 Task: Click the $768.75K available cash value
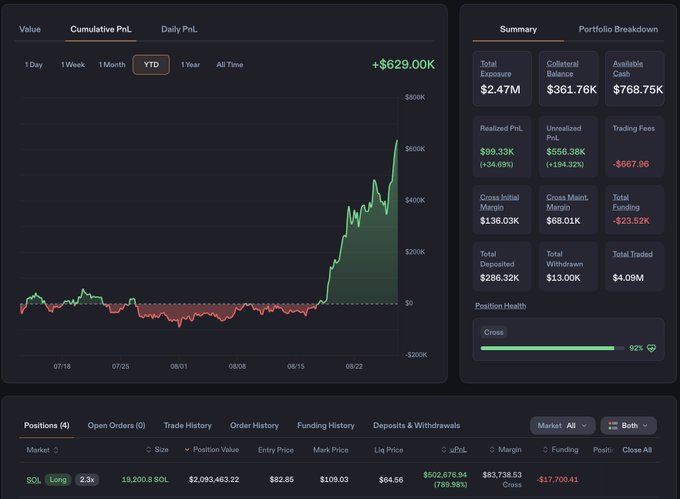(x=638, y=90)
